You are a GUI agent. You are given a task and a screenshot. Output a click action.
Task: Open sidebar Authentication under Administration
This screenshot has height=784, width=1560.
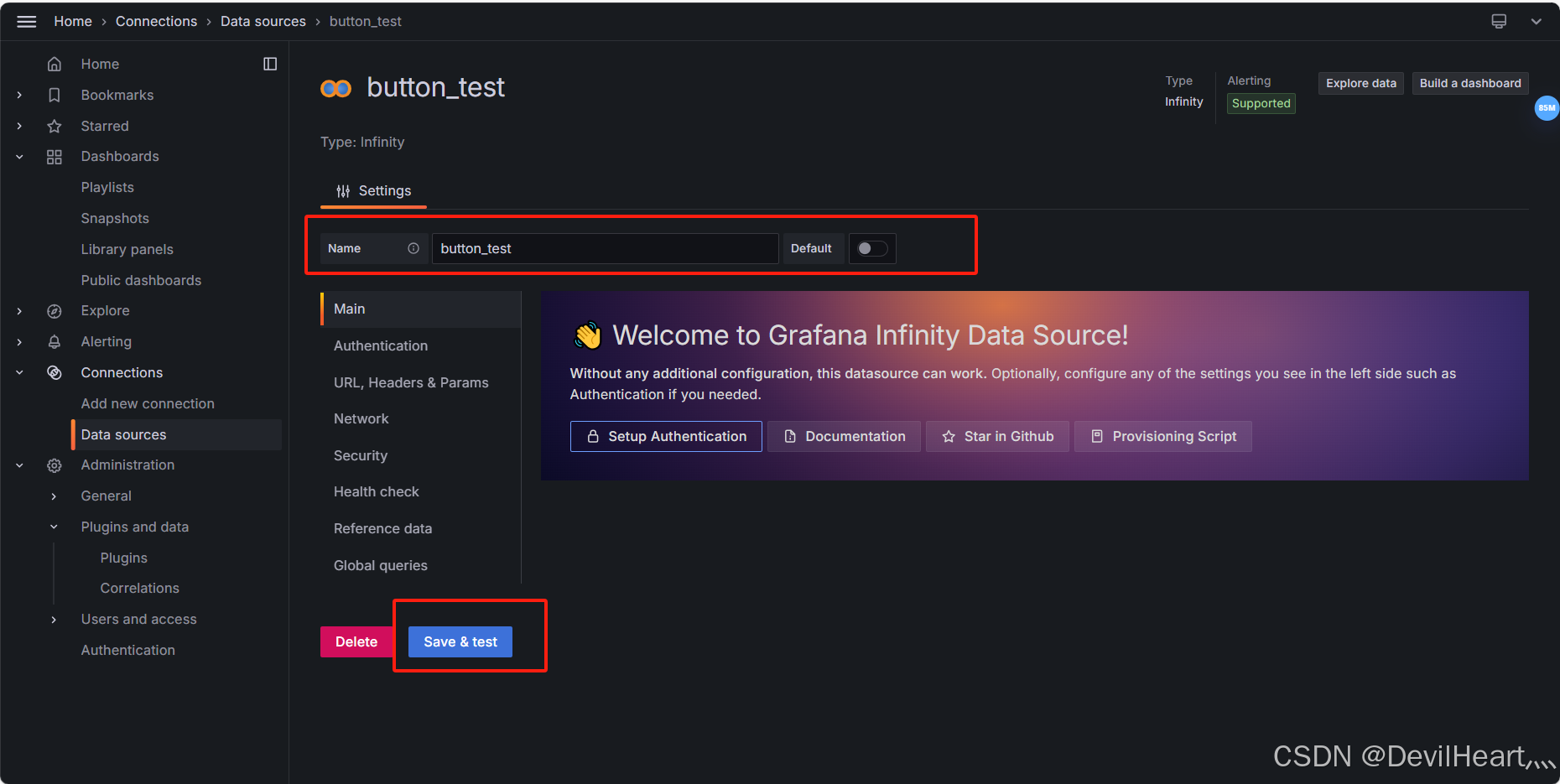pyautogui.click(x=127, y=651)
